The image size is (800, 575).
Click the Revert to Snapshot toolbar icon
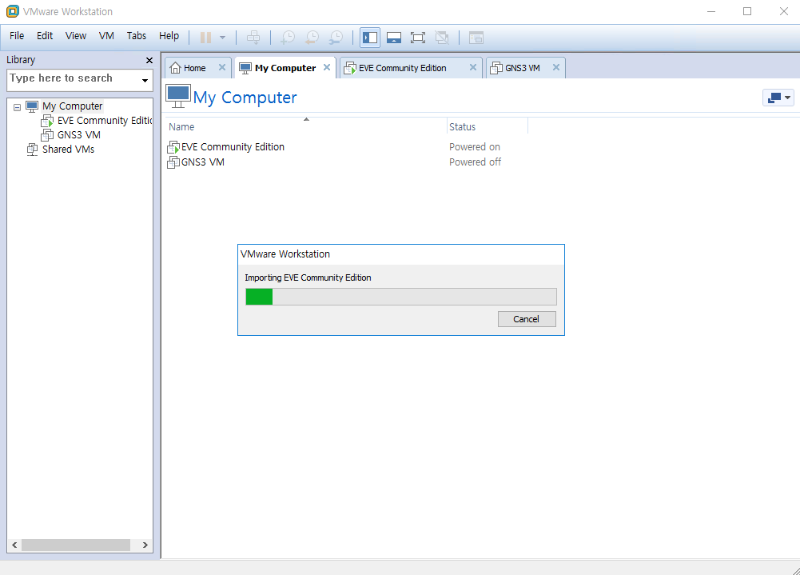coord(312,37)
